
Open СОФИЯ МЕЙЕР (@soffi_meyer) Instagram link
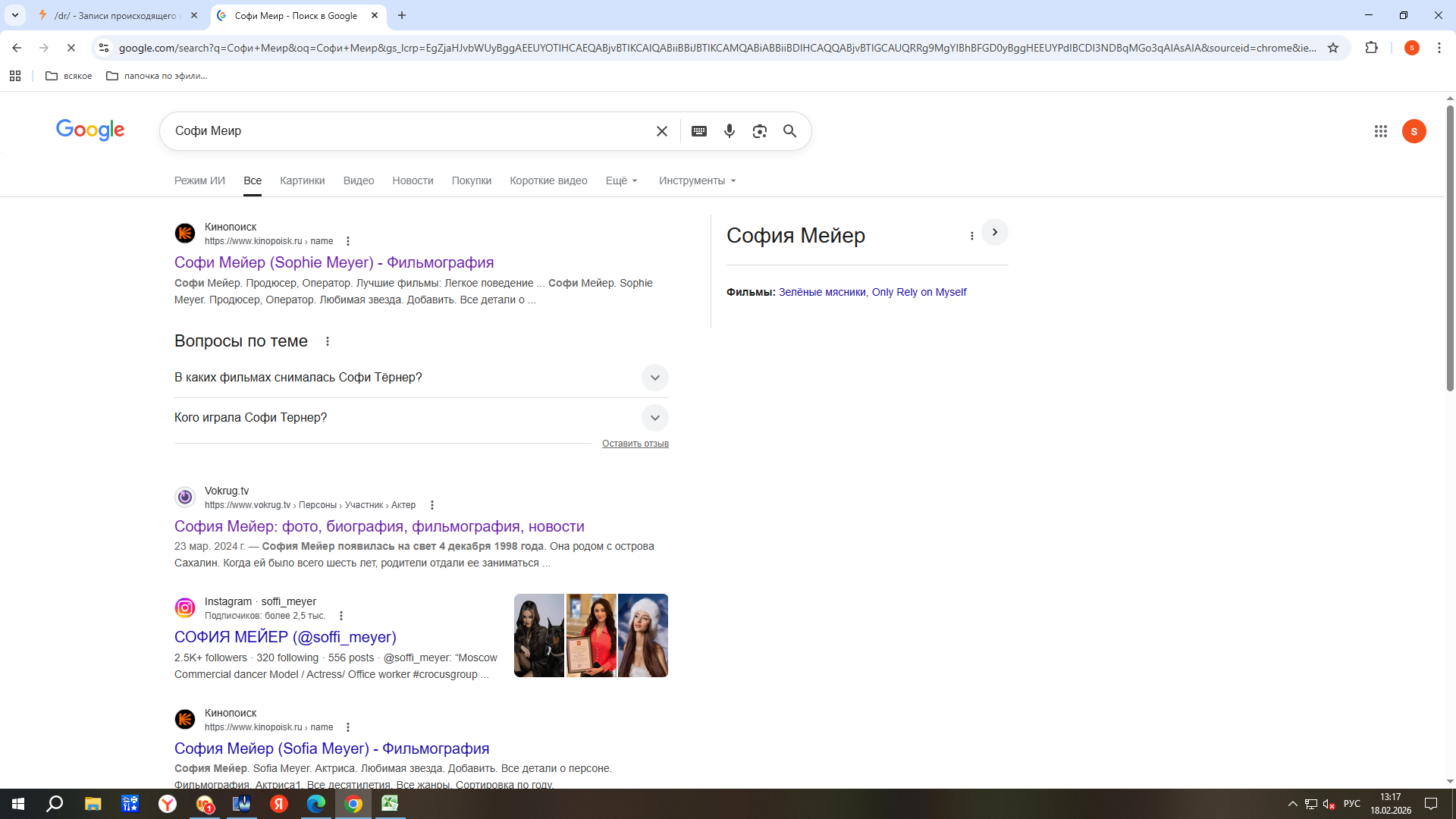point(285,637)
